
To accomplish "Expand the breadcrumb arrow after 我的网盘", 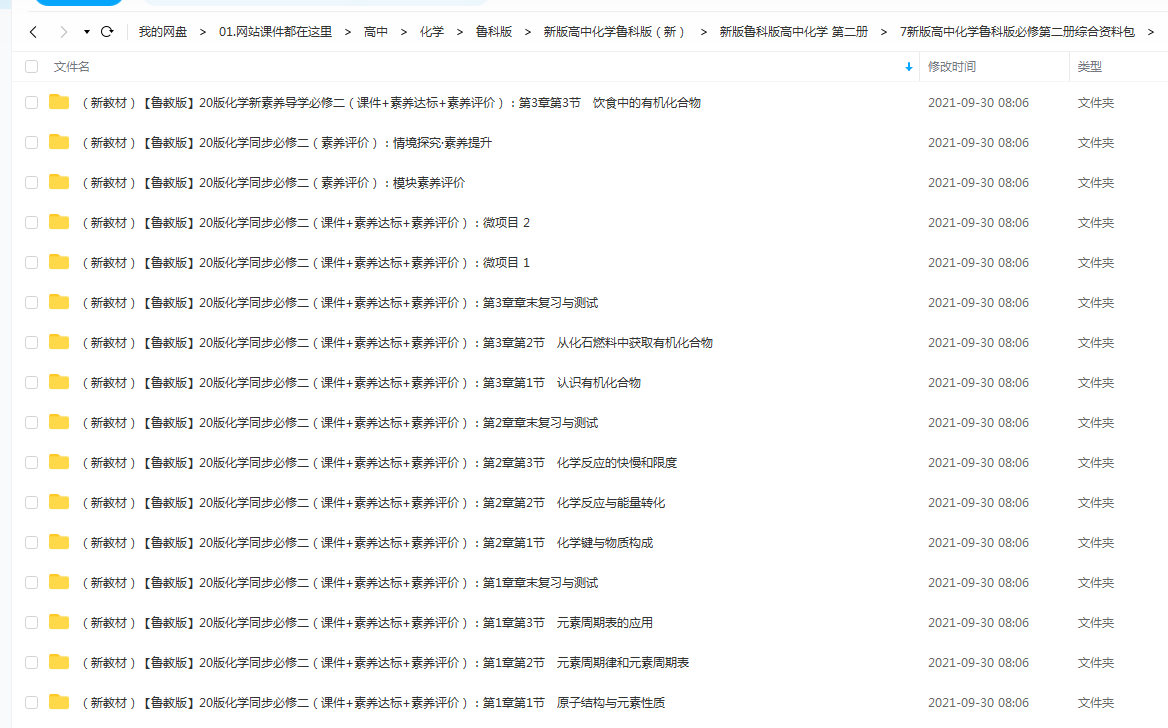I will coord(203,32).
